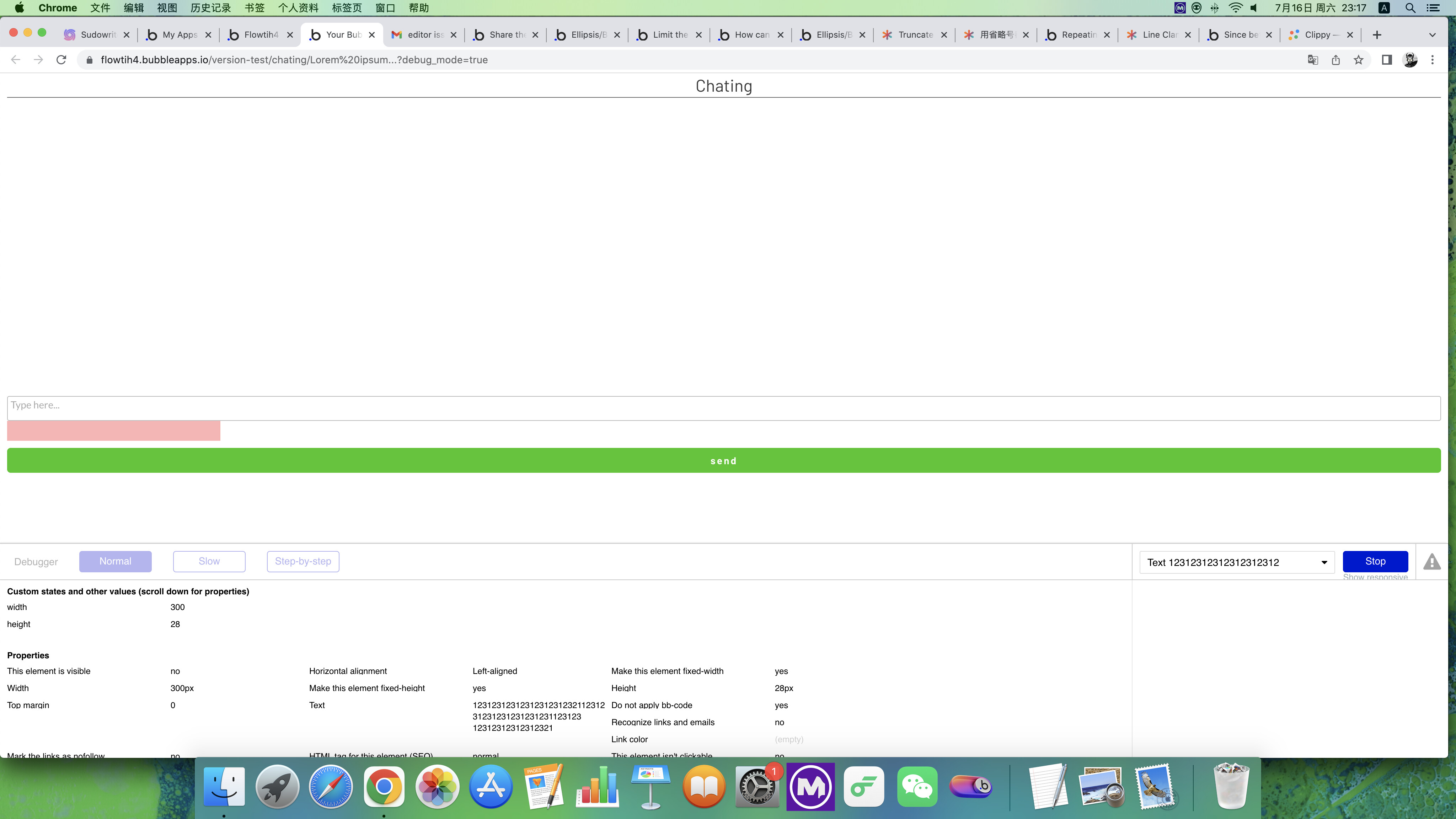This screenshot has width=1456, height=819.
Task: Switch to the My Apps tab
Action: (x=178, y=35)
